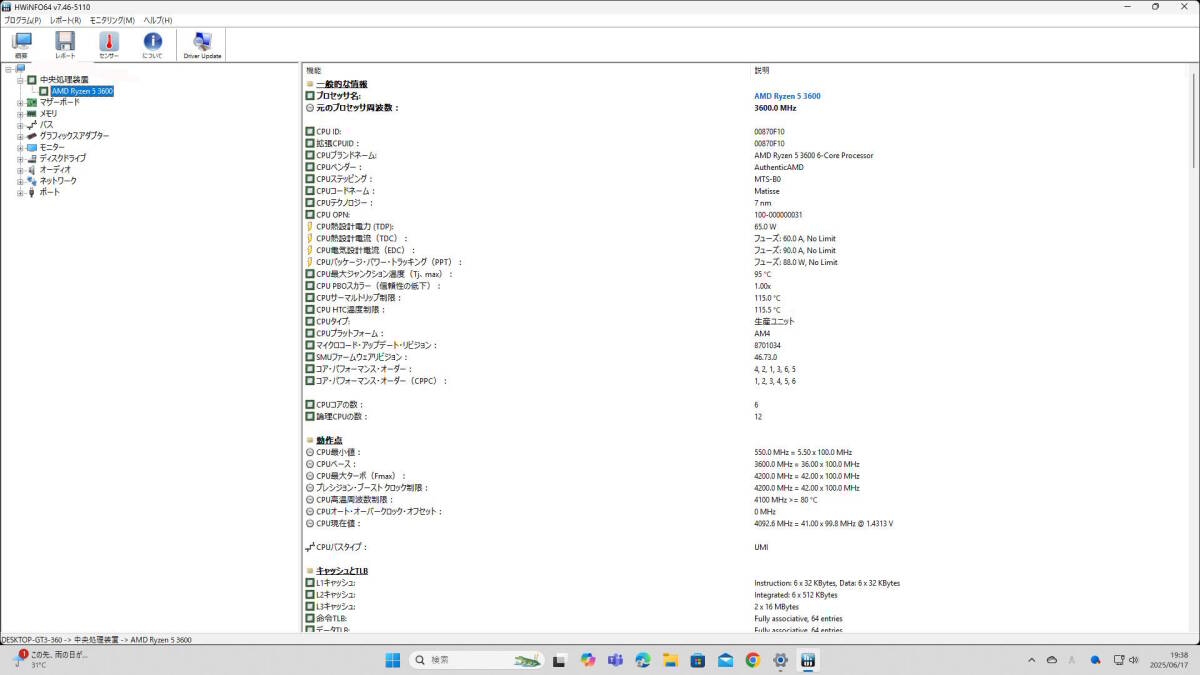Image resolution: width=1200 pixels, height=675 pixels.
Task: Open Microsoft Store from the taskbar
Action: [x=698, y=660]
